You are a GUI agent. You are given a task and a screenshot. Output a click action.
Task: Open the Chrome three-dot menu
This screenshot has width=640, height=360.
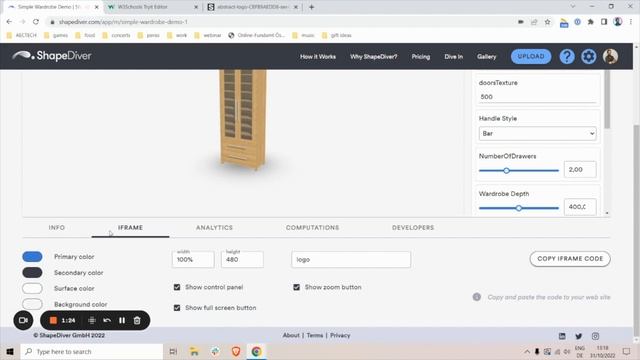tap(631, 22)
